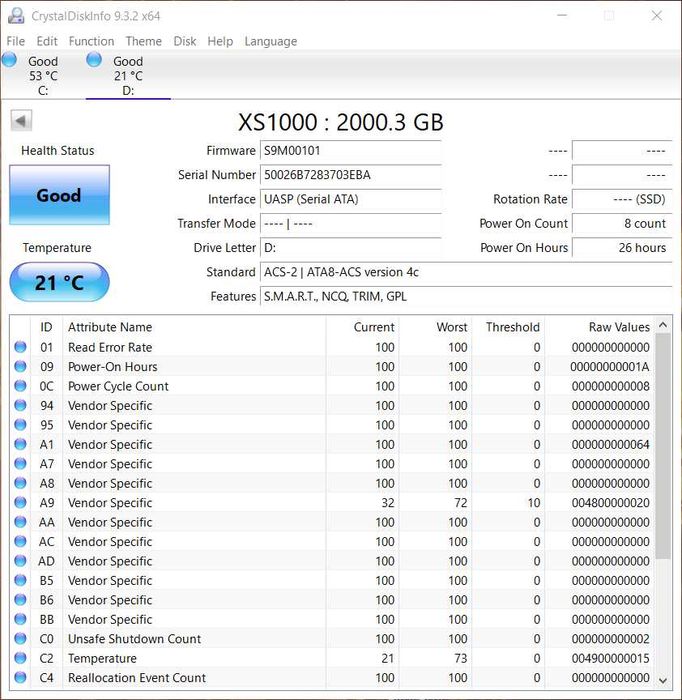Viewport: 682px width, 700px height.
Task: Click raw value 00000000001A
Action: pyautogui.click(x=610, y=367)
